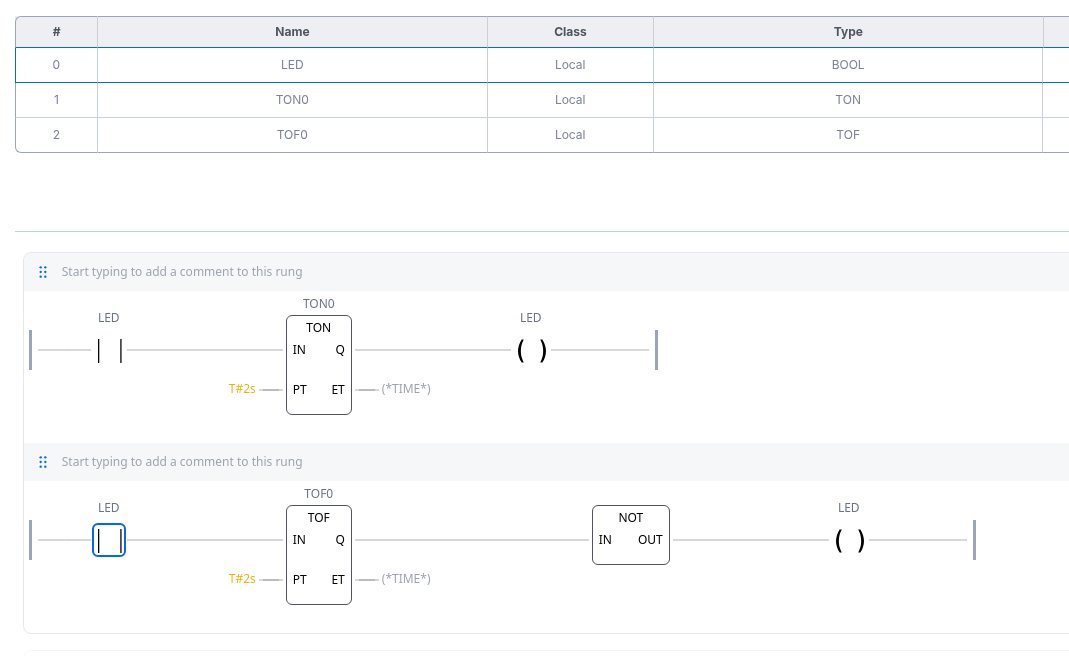Select the LED coil in the first rung
Screen dimensions: 1069x656
coord(531,350)
